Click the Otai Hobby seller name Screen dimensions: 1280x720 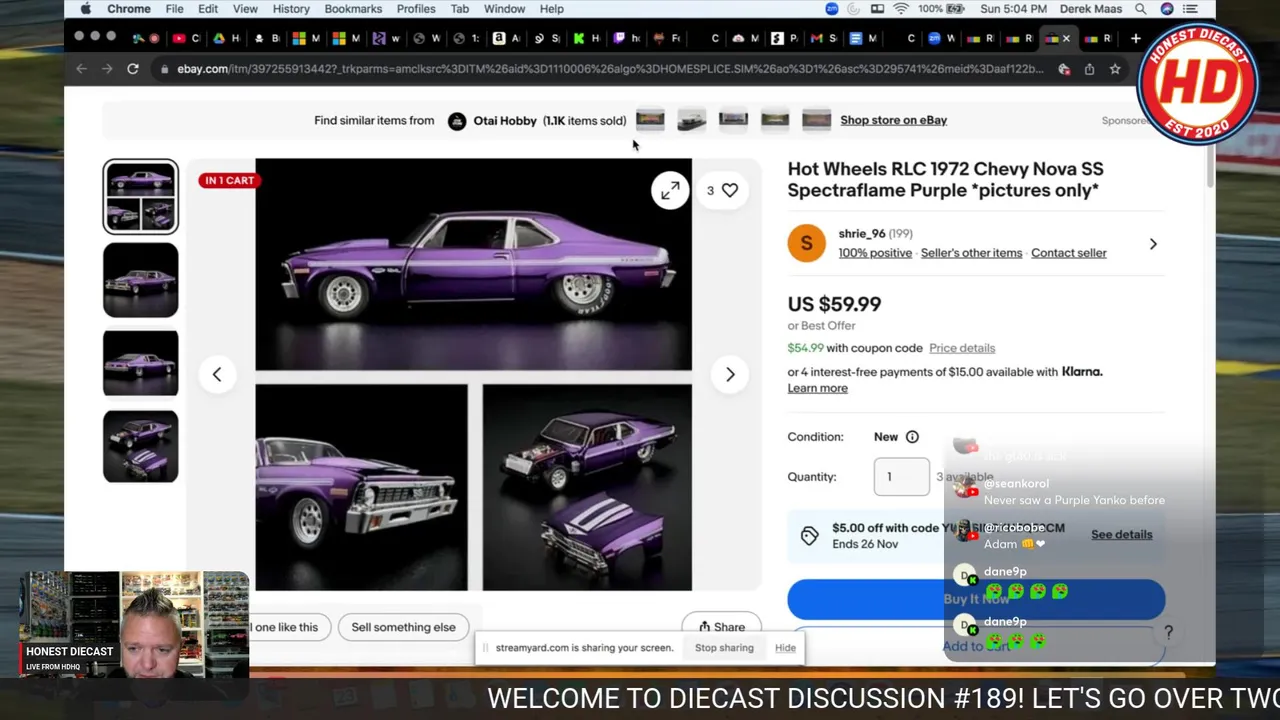point(505,121)
